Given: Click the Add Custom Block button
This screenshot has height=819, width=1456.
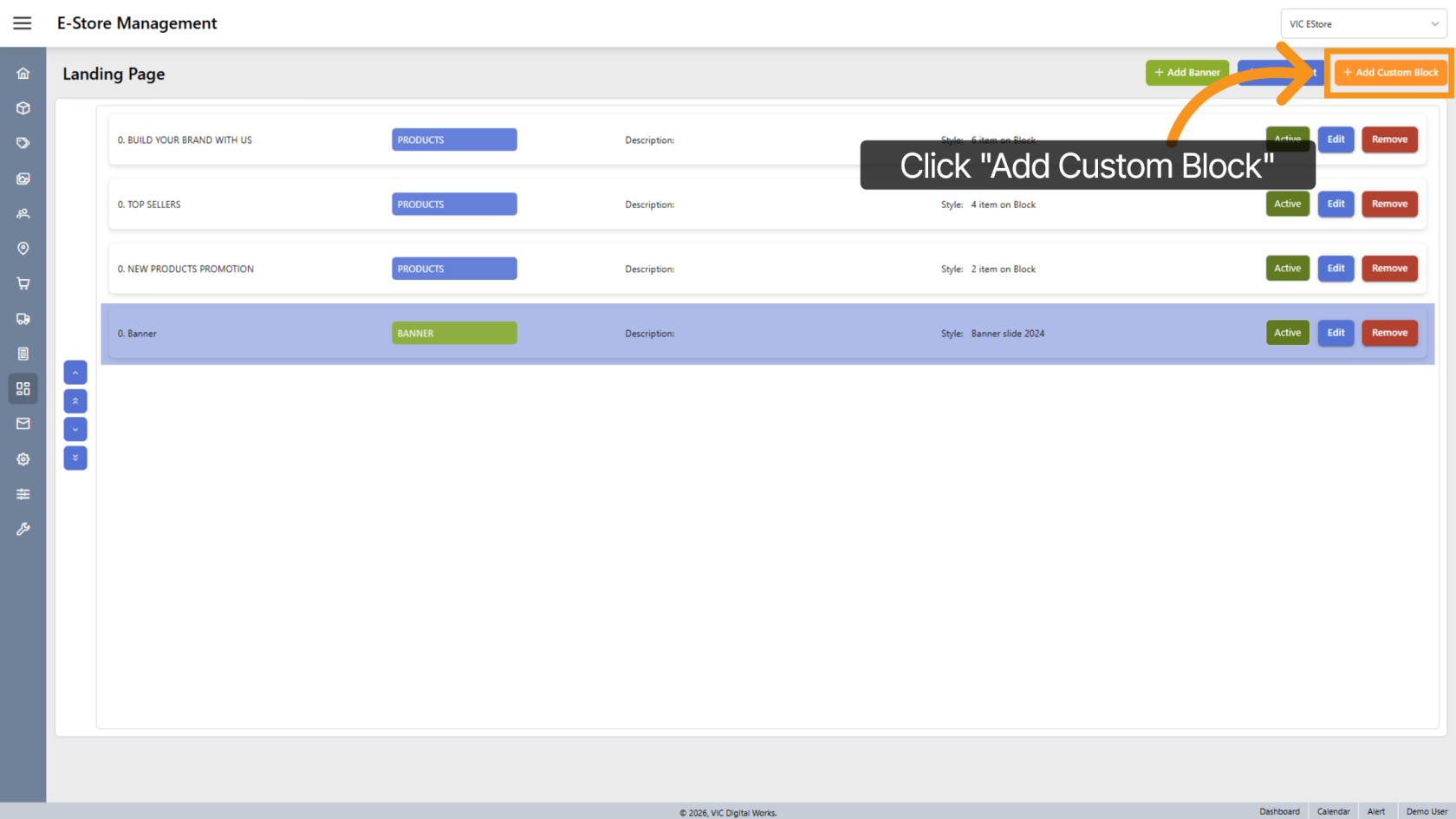Looking at the screenshot, I should click(x=1390, y=73).
